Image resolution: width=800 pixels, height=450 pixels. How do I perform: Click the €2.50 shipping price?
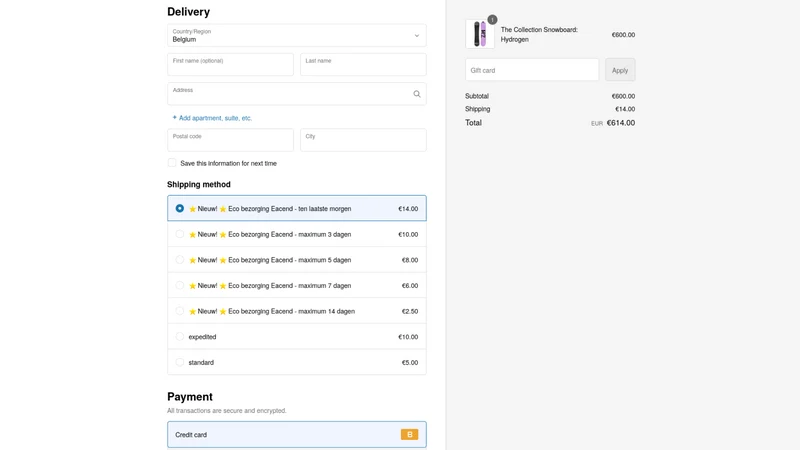410,311
